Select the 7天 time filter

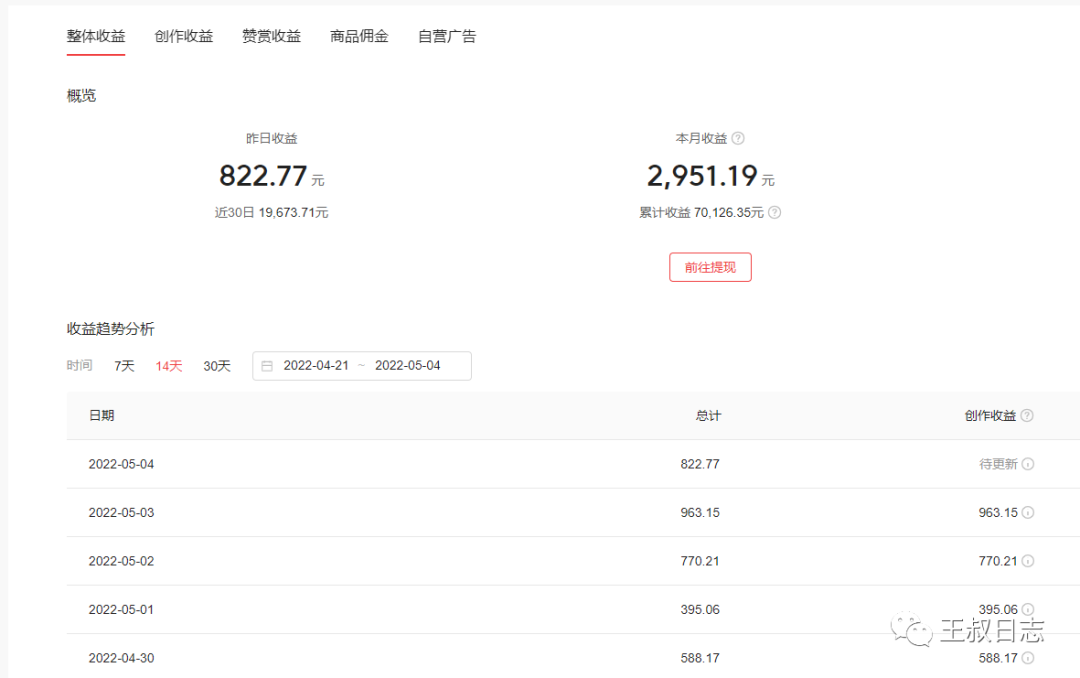click(124, 366)
